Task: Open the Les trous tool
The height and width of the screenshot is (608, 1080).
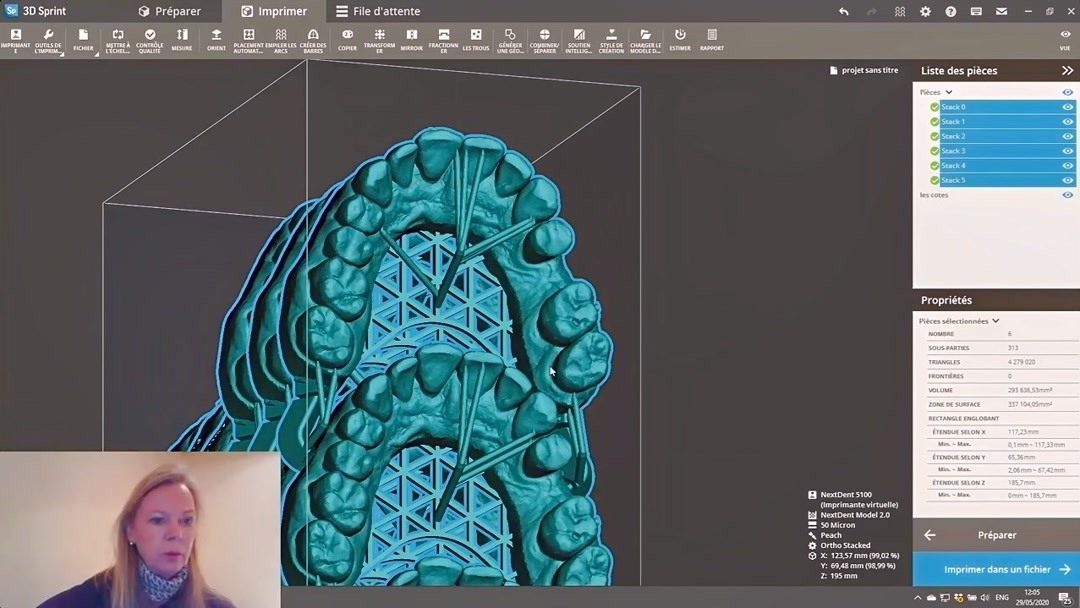Action: click(475, 40)
